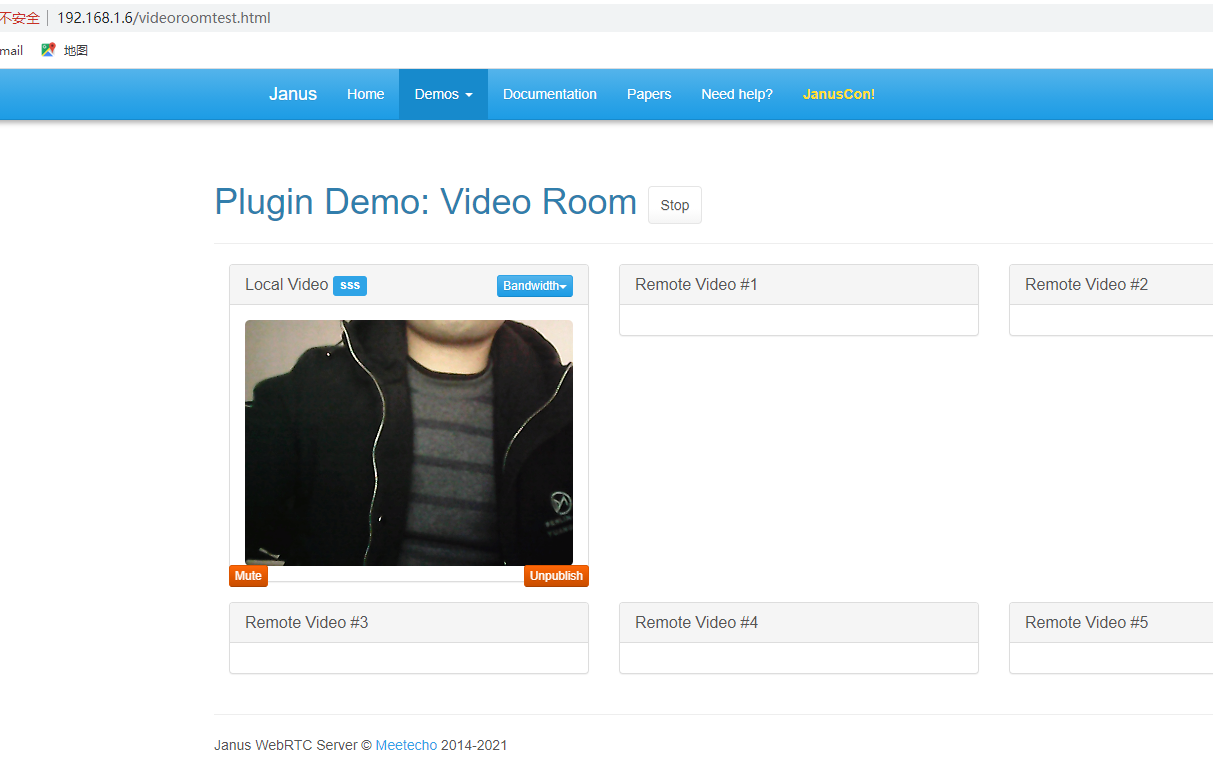Click the Plugin Demo: Video Room title
Viewport: 1213px width, 774px height.
tap(426, 202)
